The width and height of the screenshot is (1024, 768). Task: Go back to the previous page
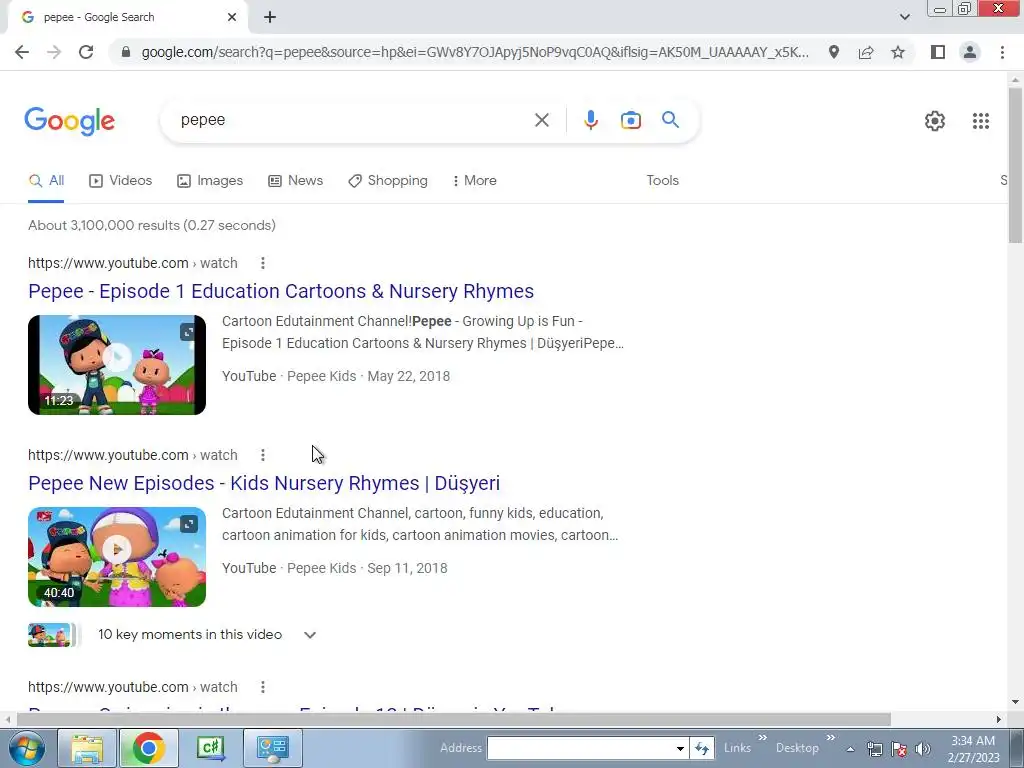tap(22, 52)
